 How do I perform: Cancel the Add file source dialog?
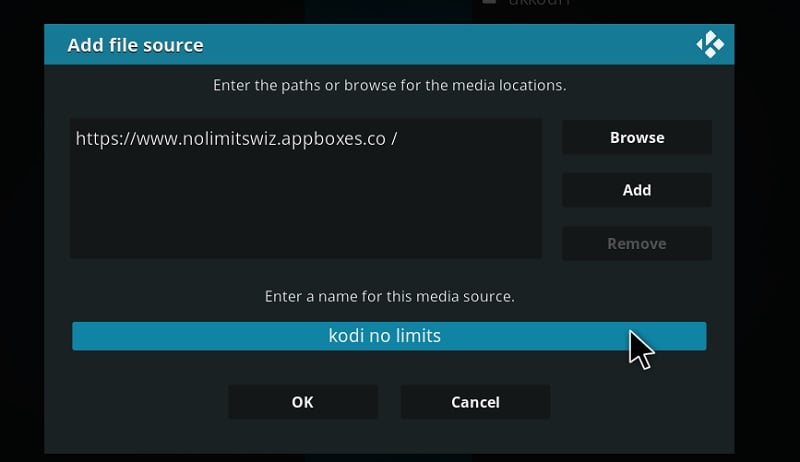click(x=475, y=402)
